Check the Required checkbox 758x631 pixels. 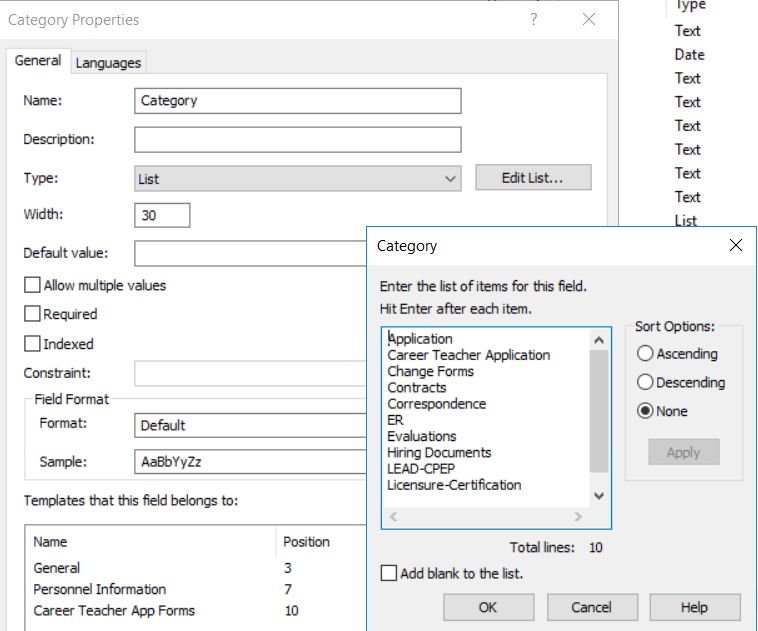pyautogui.click(x=33, y=314)
